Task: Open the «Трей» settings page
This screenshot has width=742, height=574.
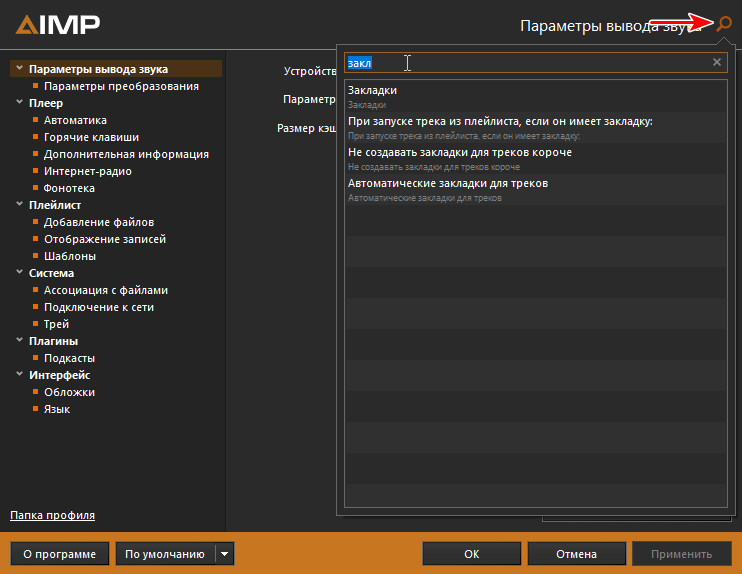Action: [x=56, y=325]
